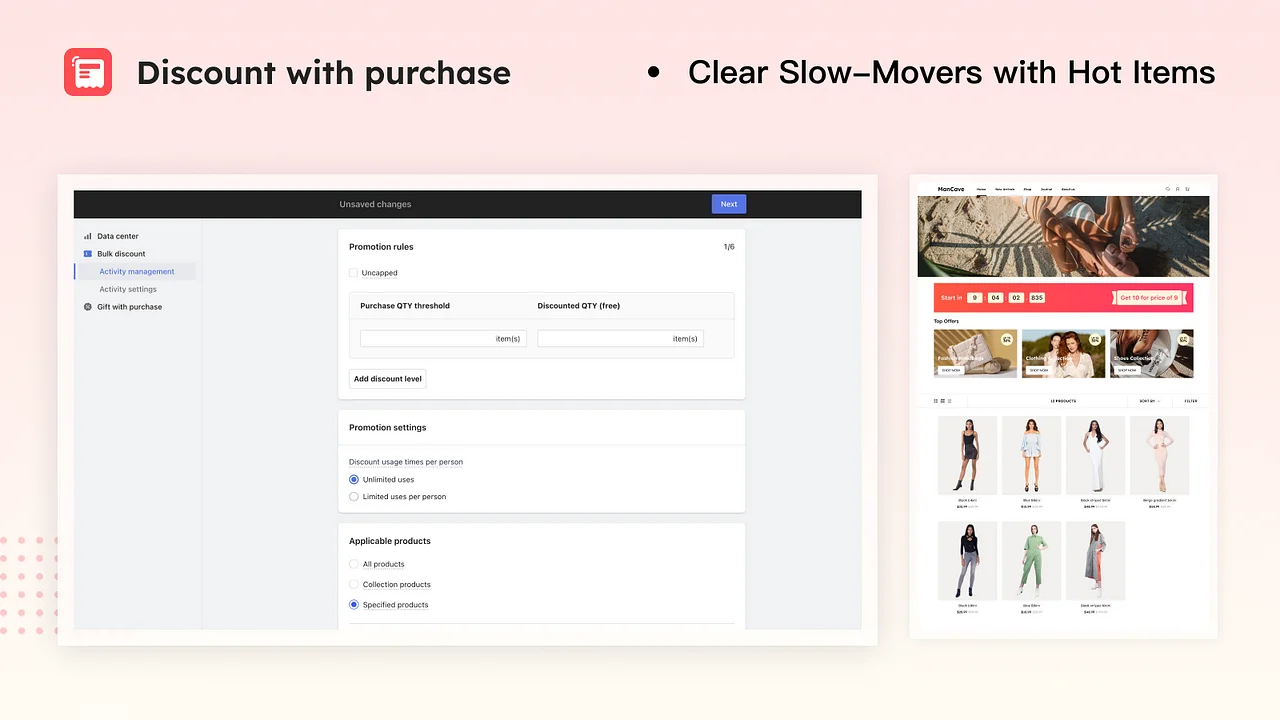Click the red app logo icon

(88, 72)
